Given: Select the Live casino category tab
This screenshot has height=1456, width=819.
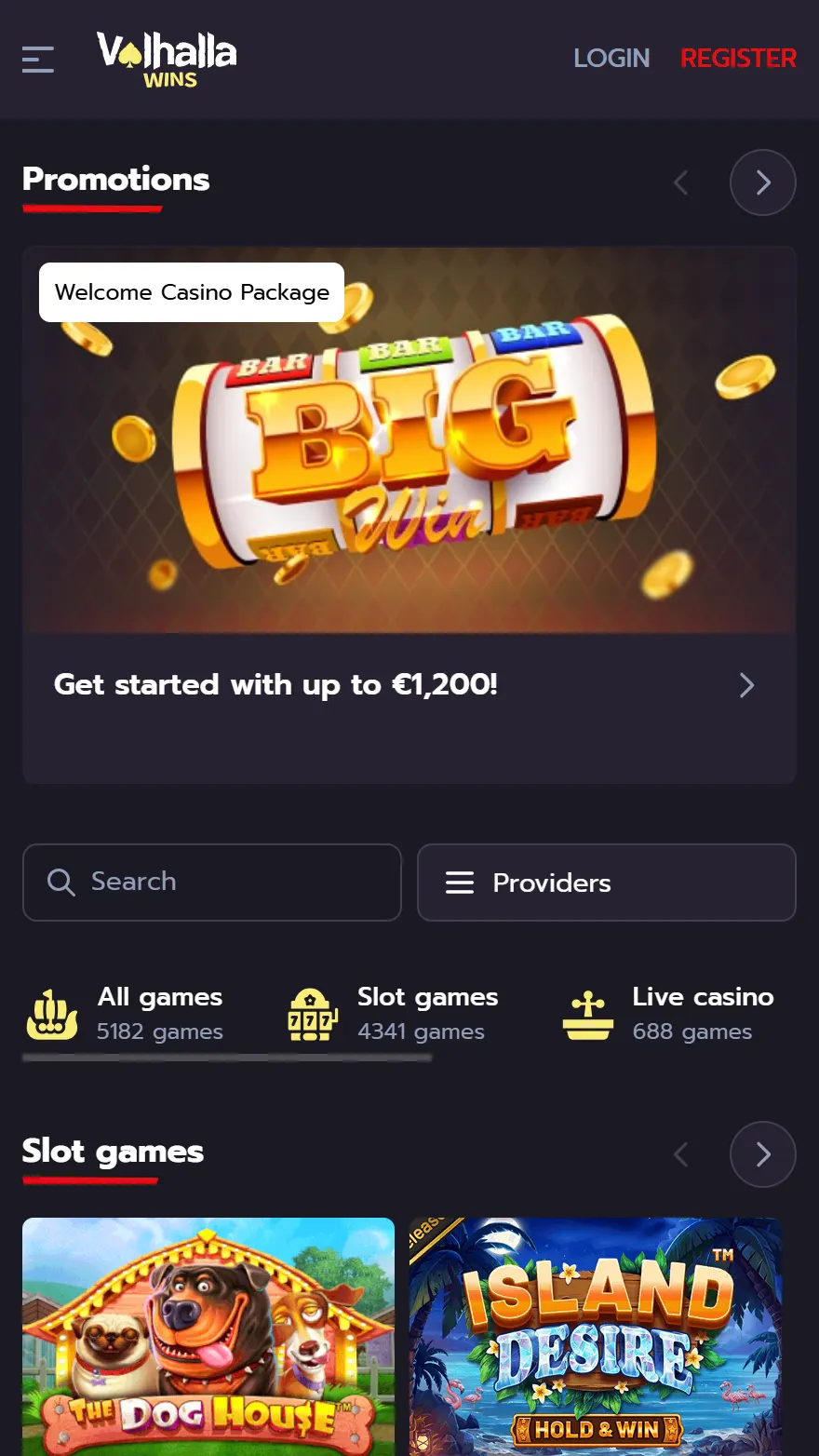Looking at the screenshot, I should pyautogui.click(x=668, y=1014).
